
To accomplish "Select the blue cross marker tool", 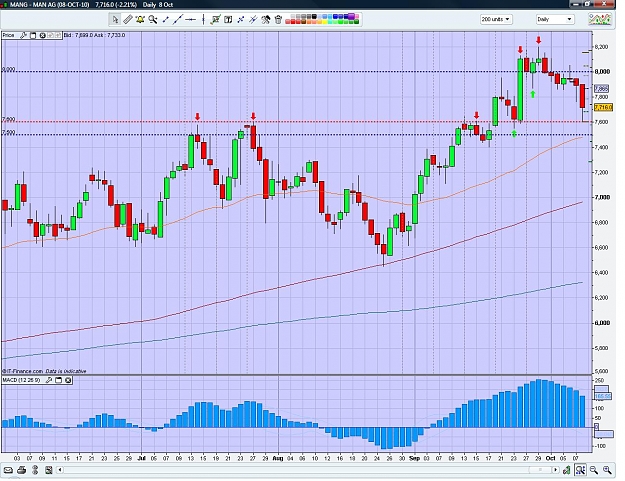I will click(241, 19).
